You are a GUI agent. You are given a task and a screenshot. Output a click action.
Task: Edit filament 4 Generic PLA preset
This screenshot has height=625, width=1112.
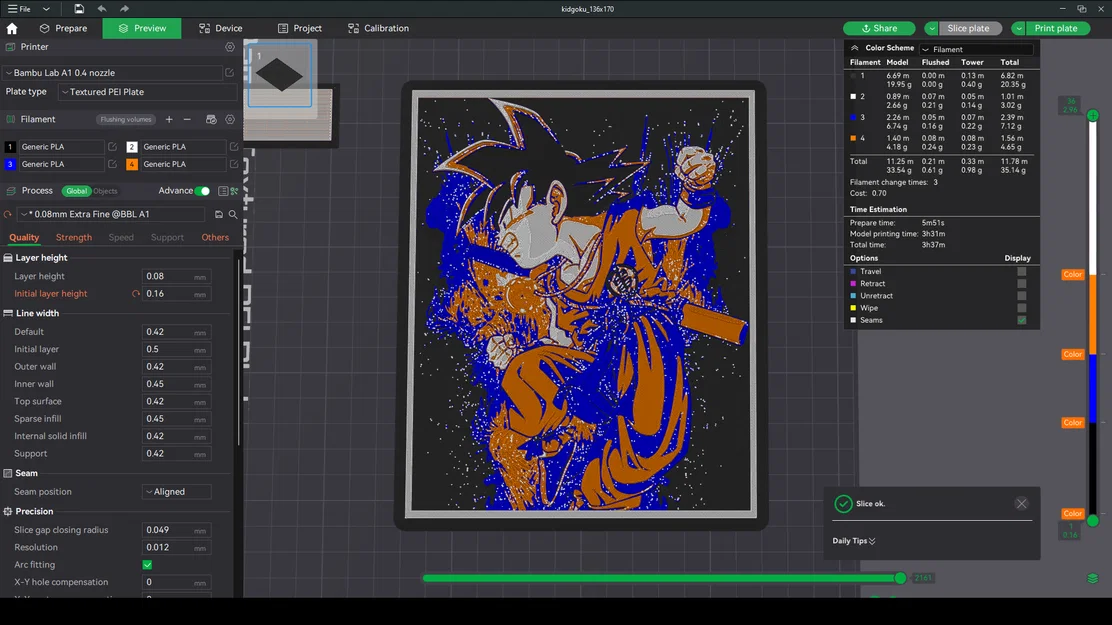(x=234, y=164)
